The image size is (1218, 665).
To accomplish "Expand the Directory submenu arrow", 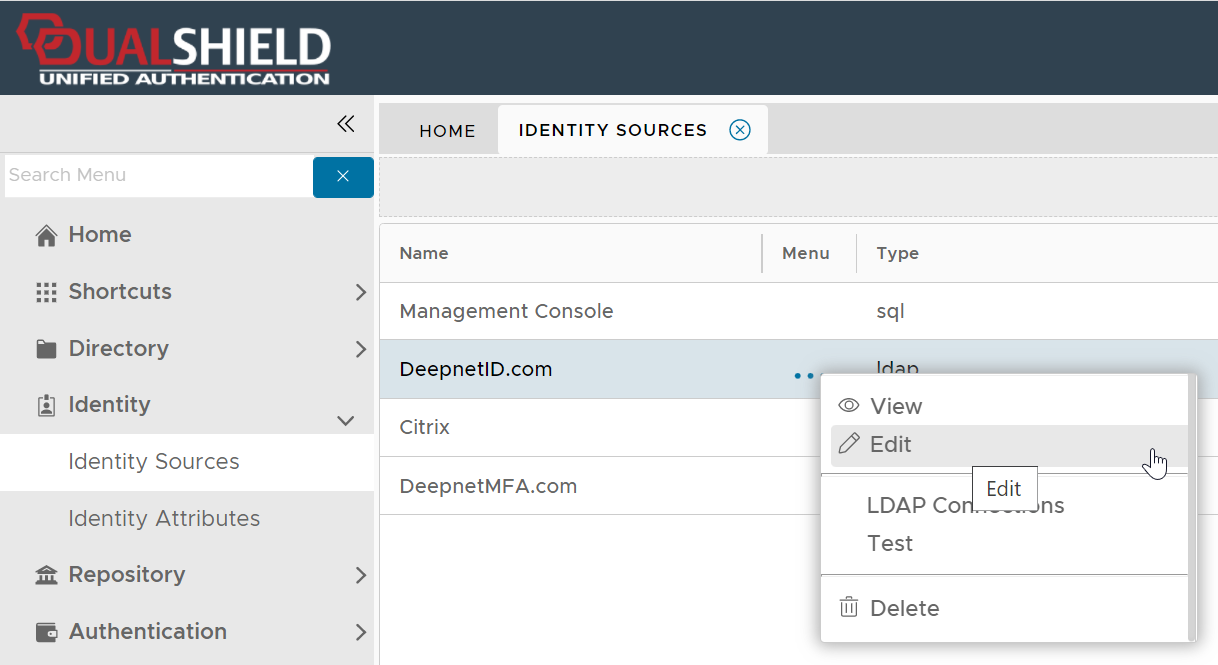I will click(361, 350).
